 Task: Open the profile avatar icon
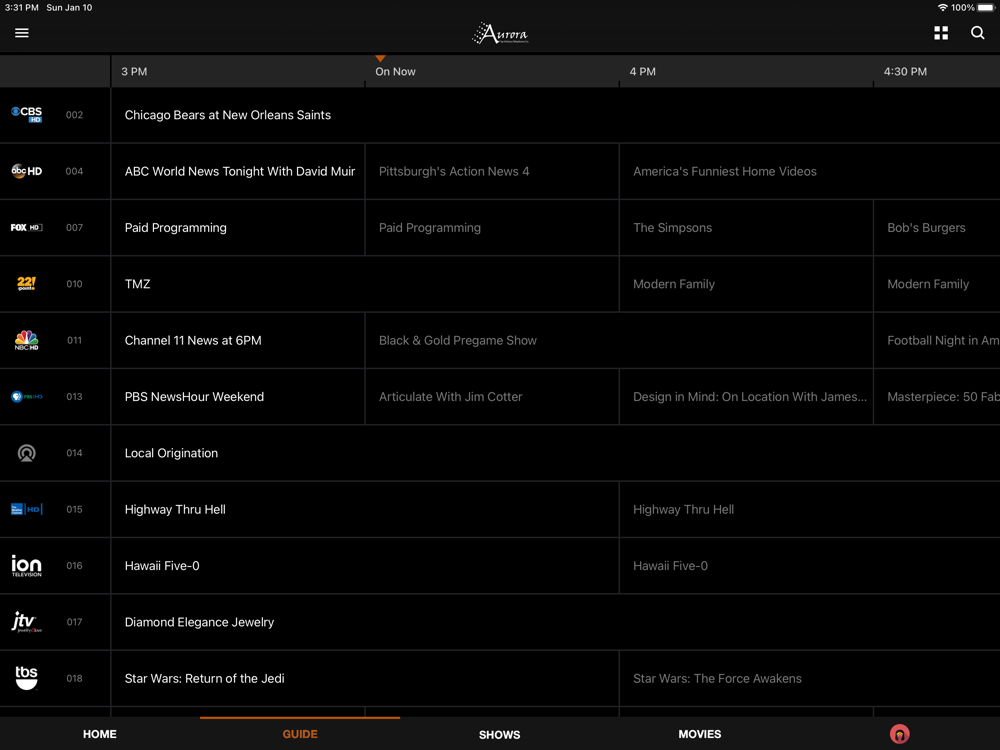899,734
